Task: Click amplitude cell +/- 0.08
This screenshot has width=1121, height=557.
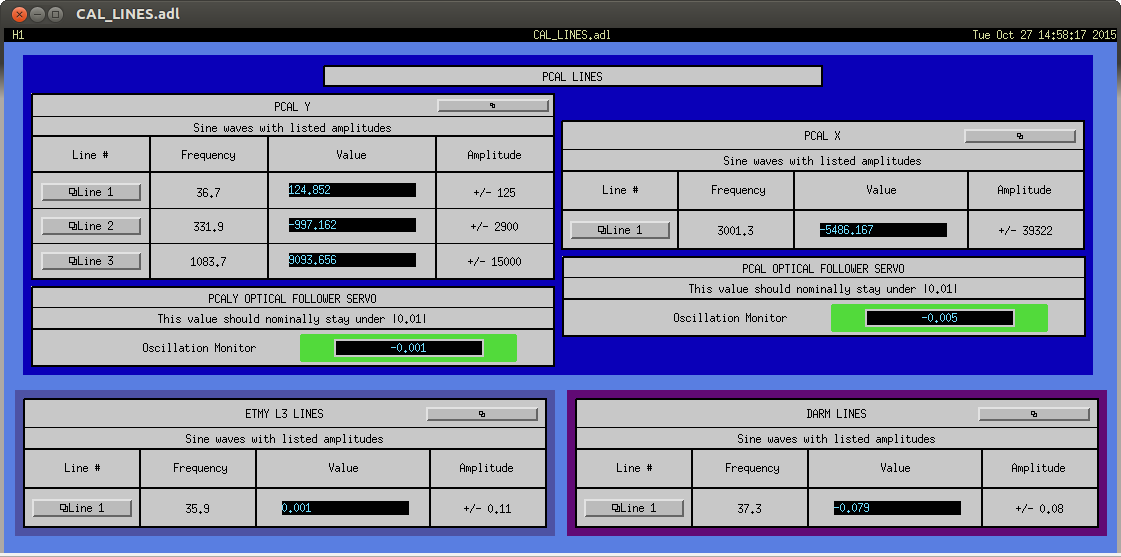Action: pos(1039,508)
